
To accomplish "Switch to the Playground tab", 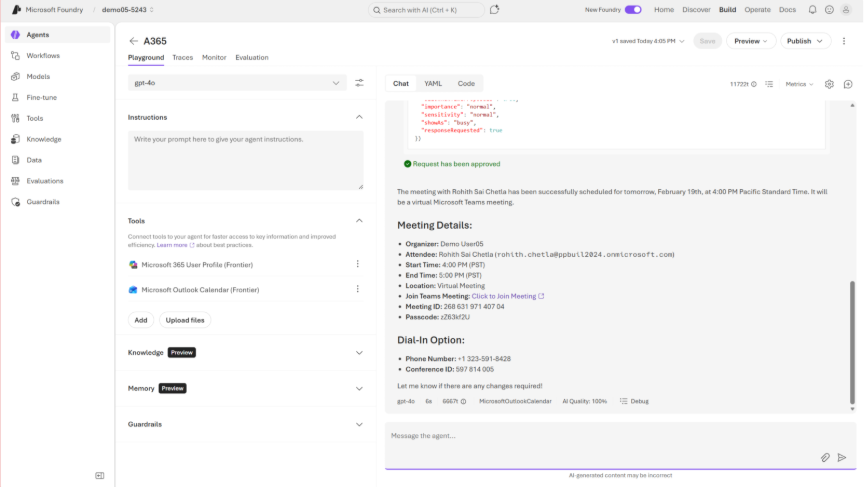I will click(x=146, y=57).
